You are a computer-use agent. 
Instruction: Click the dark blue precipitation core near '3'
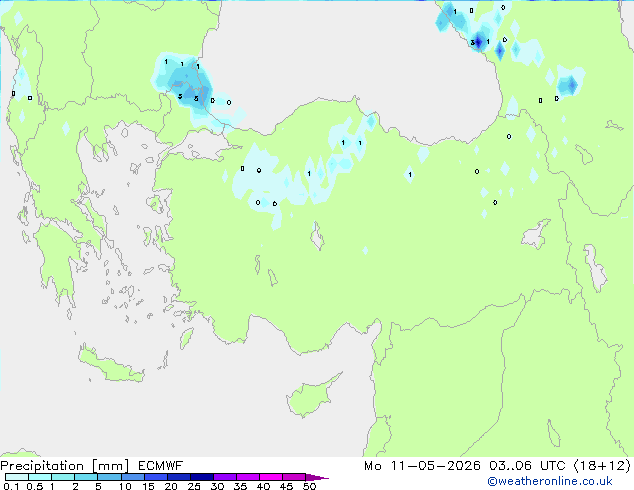click(479, 41)
